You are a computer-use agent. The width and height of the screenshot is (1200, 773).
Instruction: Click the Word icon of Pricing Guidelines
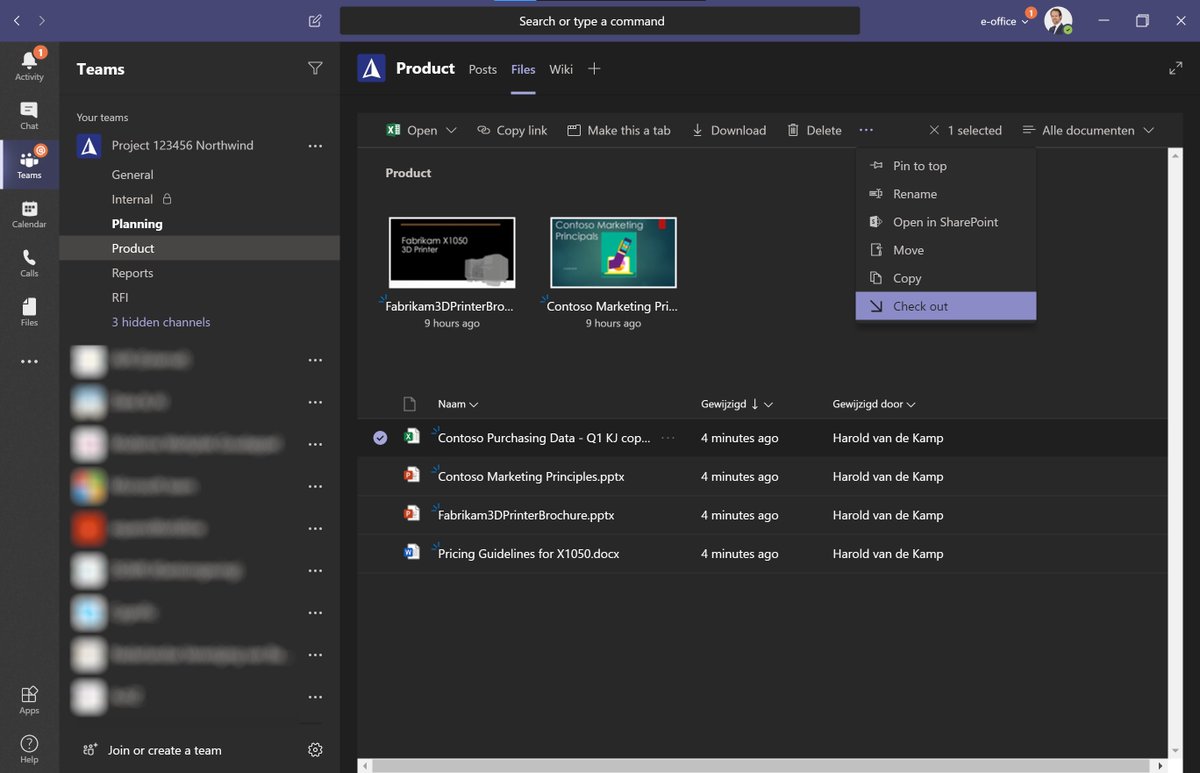(x=411, y=552)
